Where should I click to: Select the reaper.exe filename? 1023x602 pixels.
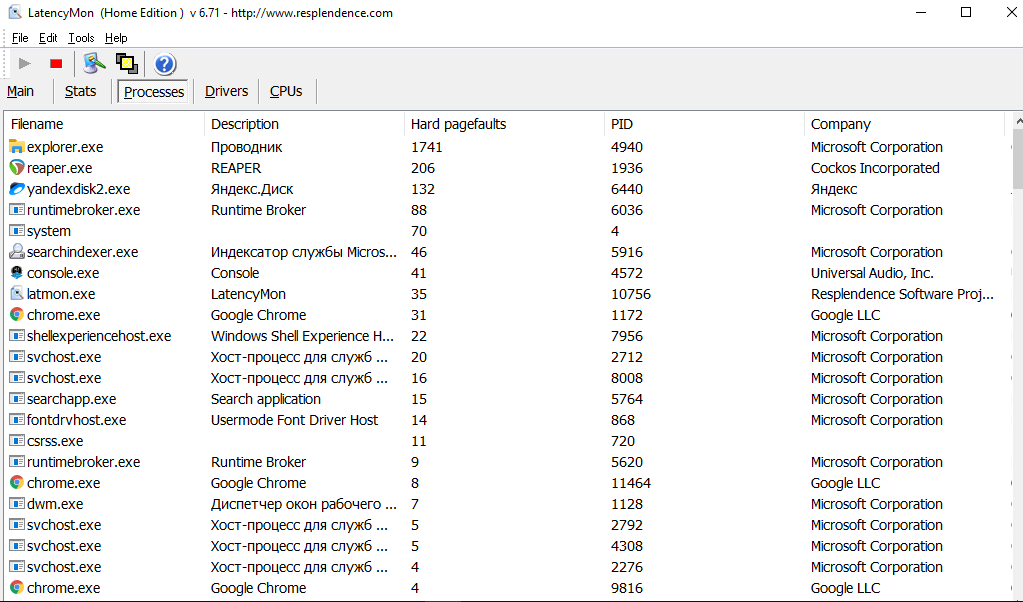(x=59, y=168)
